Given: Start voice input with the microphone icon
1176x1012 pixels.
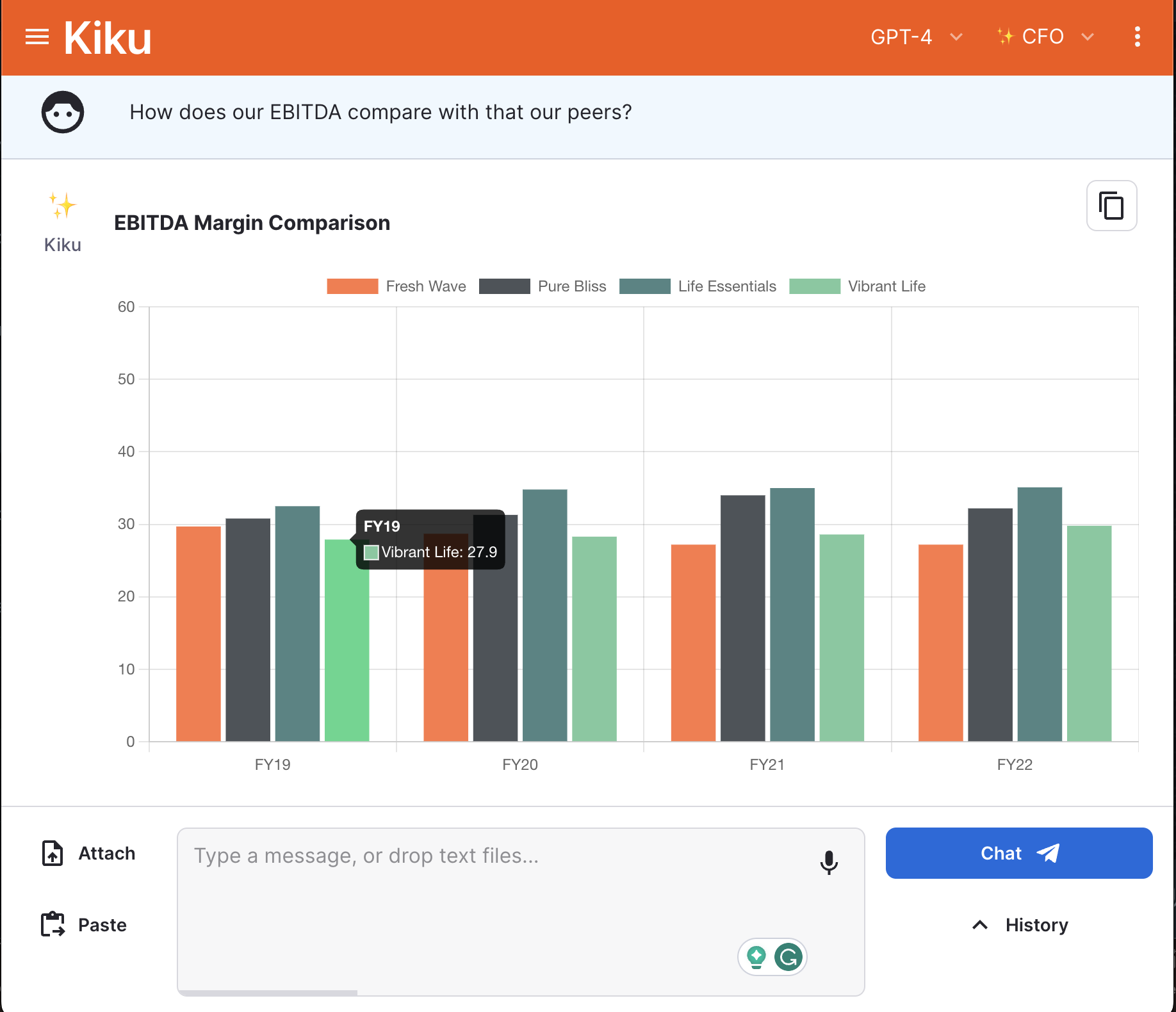Looking at the screenshot, I should tap(829, 862).
